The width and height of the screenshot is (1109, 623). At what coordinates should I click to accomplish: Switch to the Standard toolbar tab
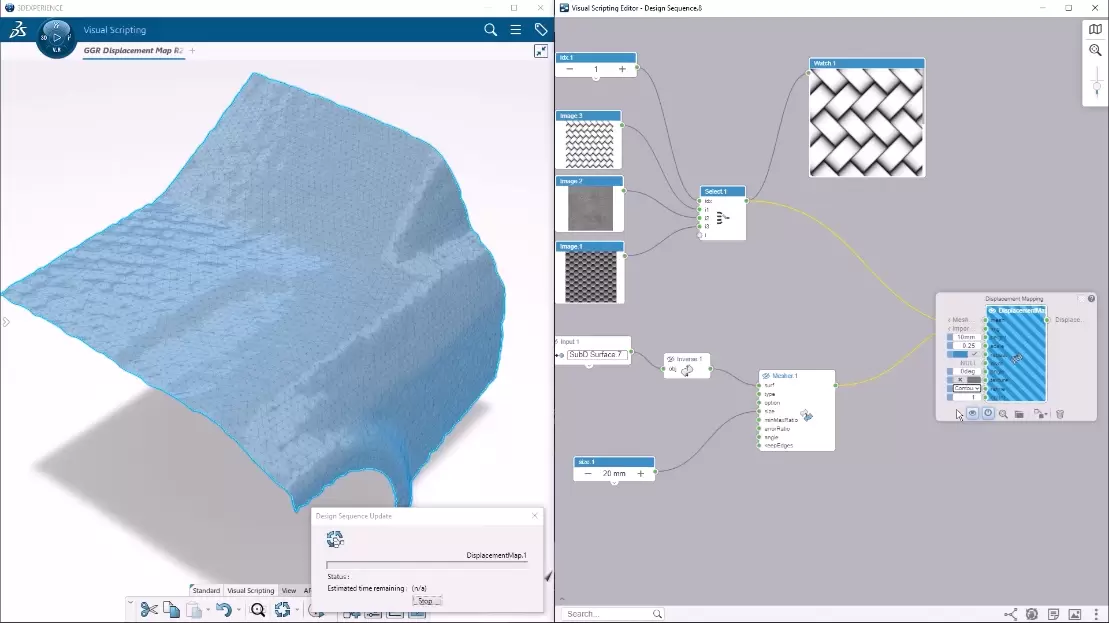pos(206,590)
